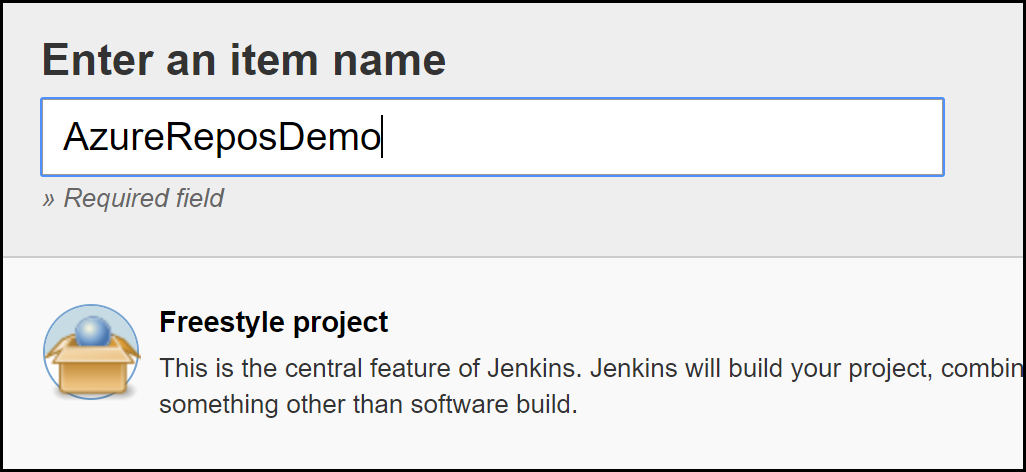Click the description line starting with This is the central

[x=592, y=368]
